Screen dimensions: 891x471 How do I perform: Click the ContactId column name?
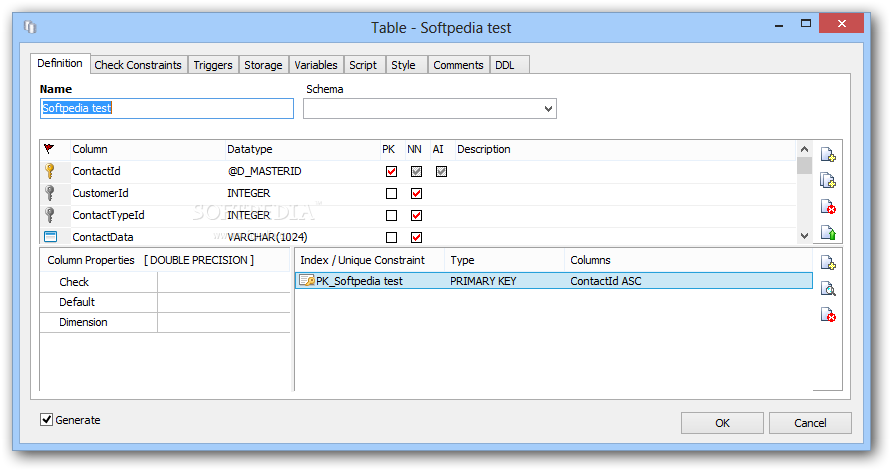96,171
